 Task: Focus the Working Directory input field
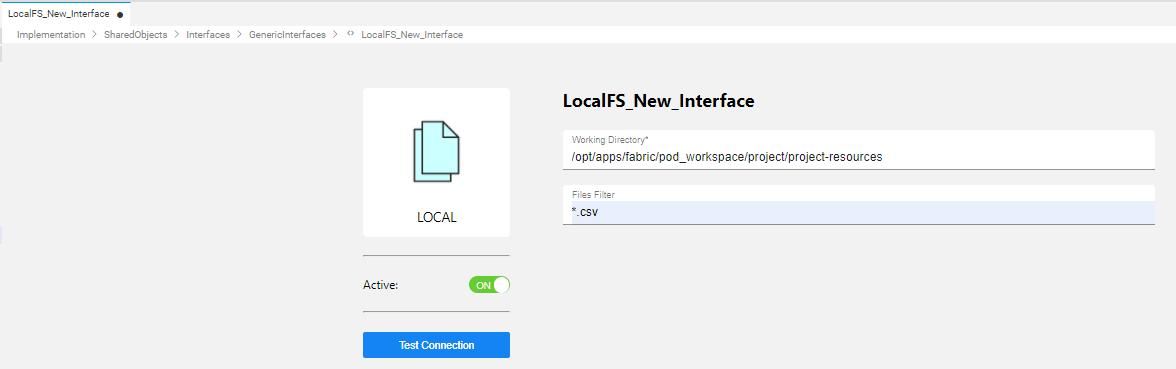[x=859, y=150]
